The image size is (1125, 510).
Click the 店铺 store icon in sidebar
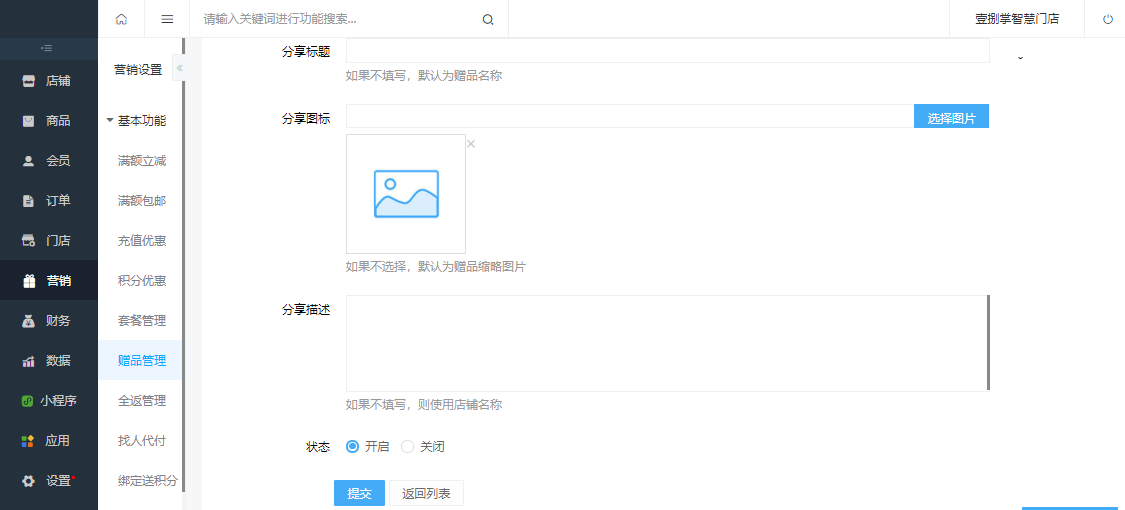(x=29, y=80)
